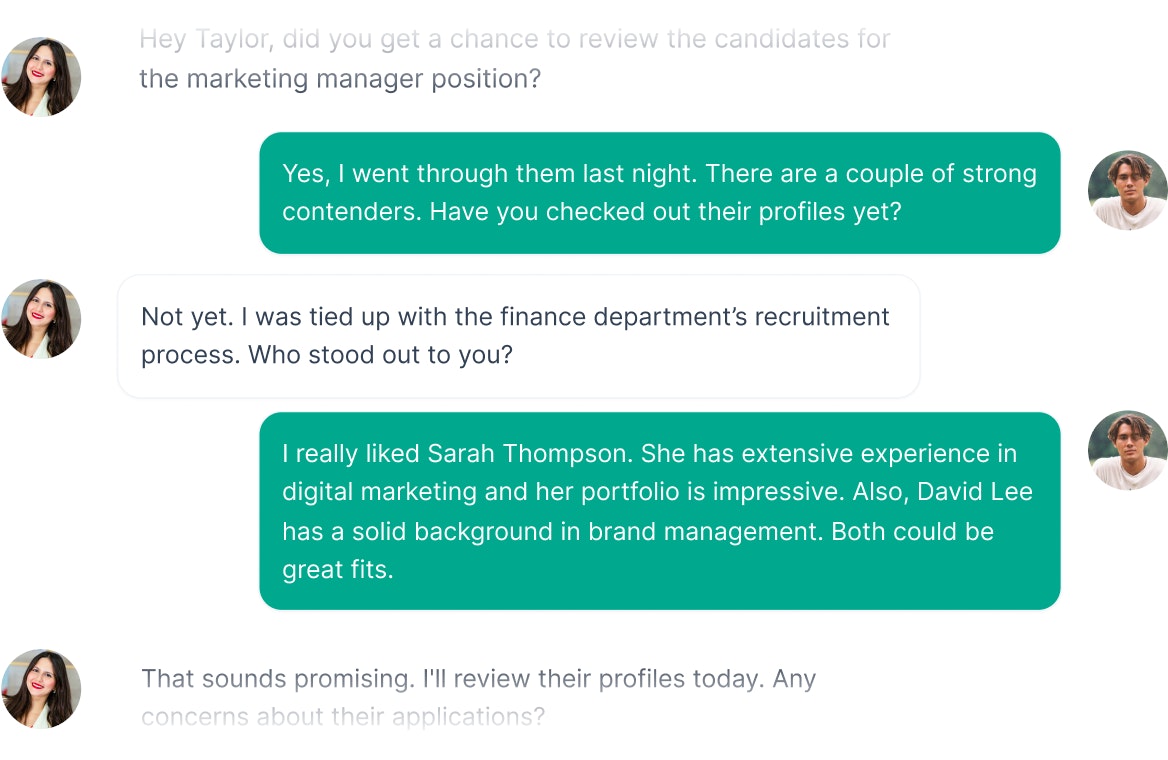The width and height of the screenshot is (1168, 760).
Task: Click the name 'David Lee' in the green message
Action: click(x=974, y=492)
